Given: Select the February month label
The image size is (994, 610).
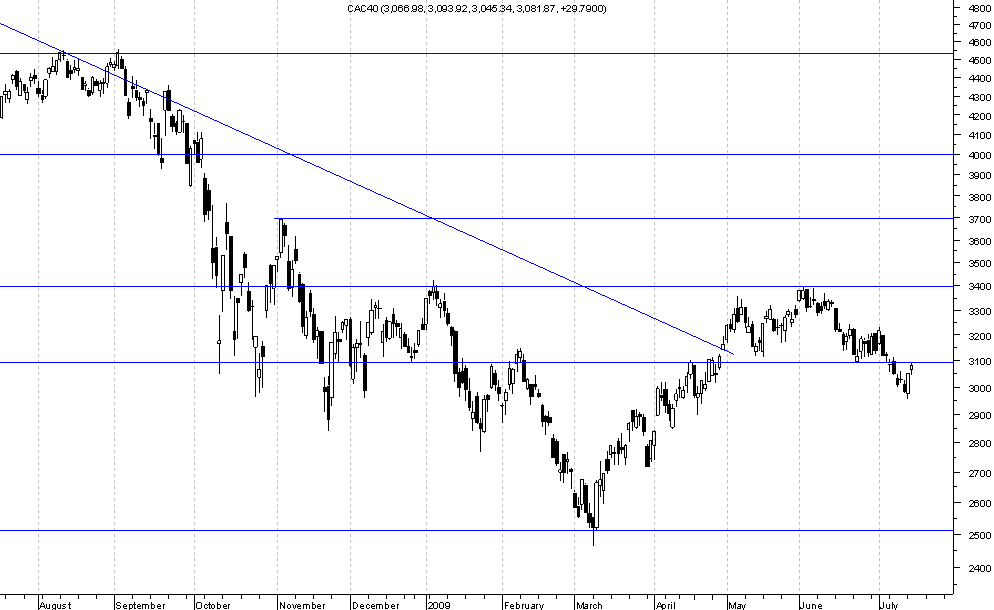Looking at the screenshot, I should (x=524, y=605).
